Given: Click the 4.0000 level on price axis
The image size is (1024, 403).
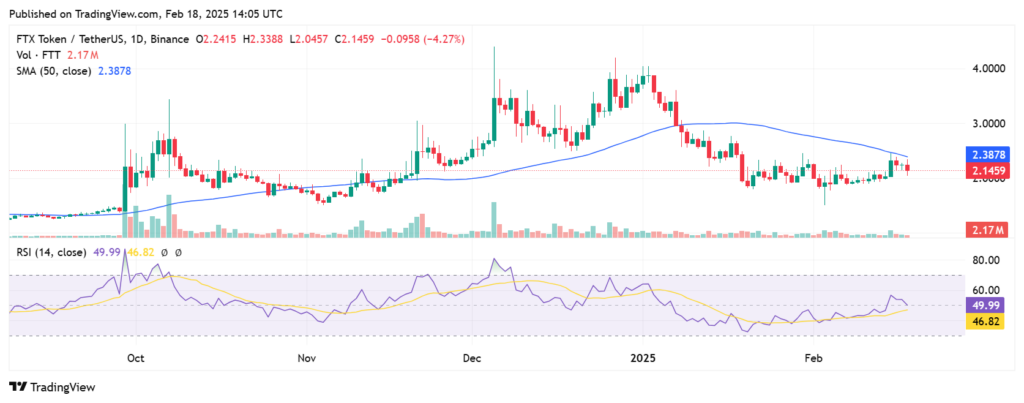Looking at the screenshot, I should click(988, 69).
